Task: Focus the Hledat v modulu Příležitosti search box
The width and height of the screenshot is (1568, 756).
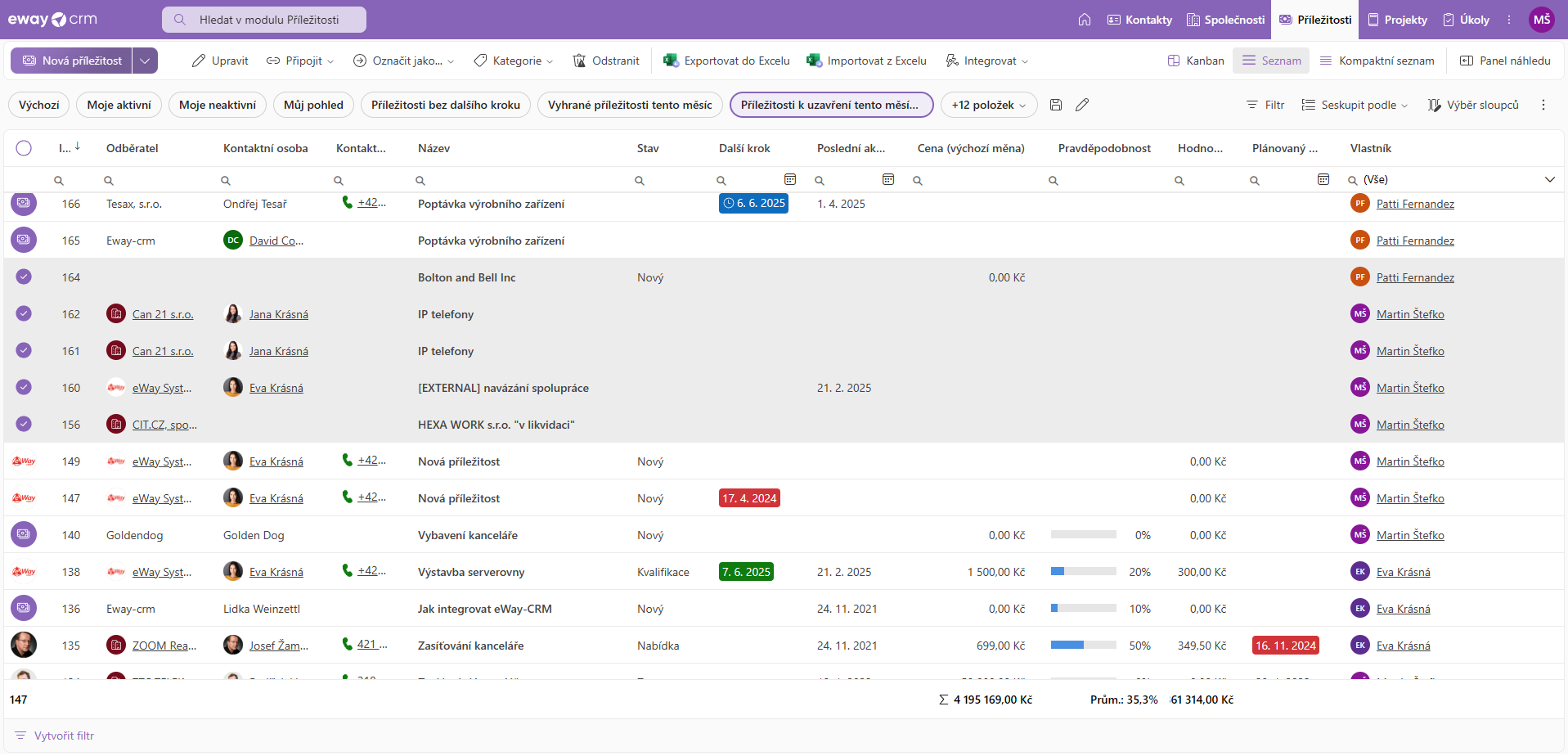Action: point(264,20)
